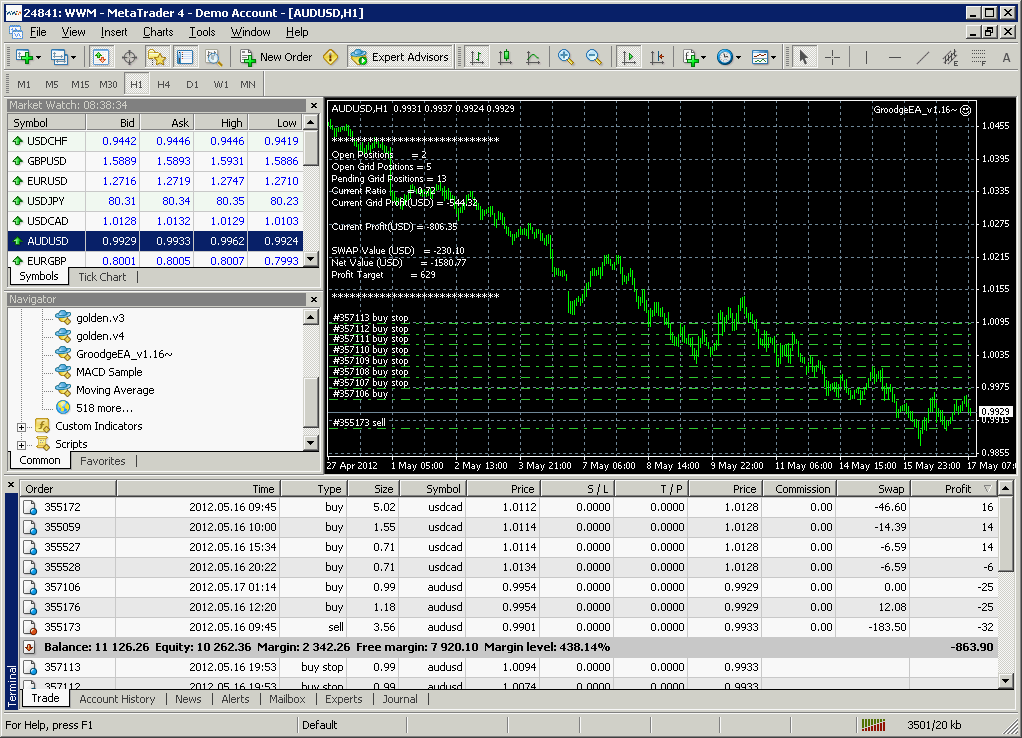
Task: Toggle chart Auto Scroll
Action: [x=629, y=57]
